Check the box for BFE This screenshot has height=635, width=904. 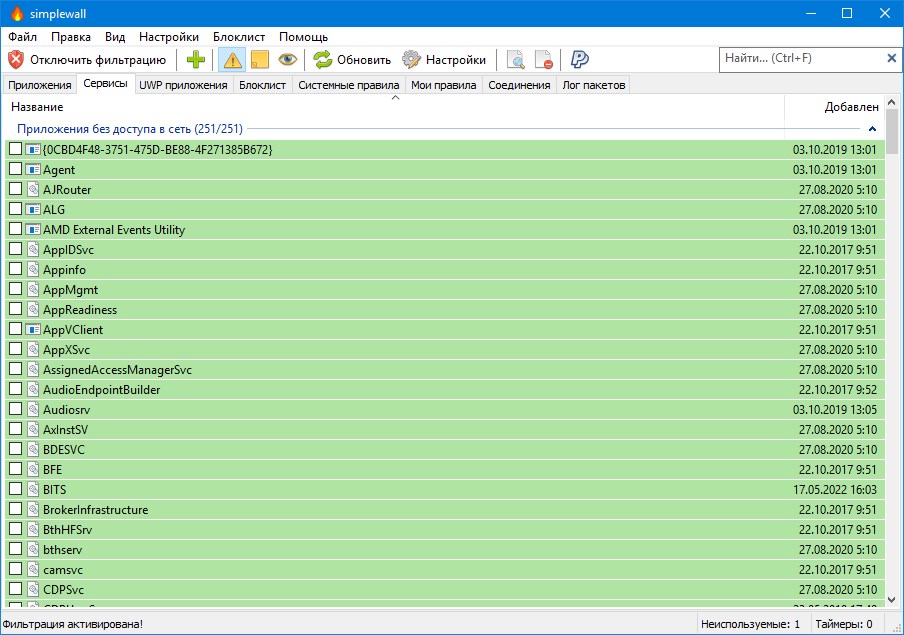click(x=16, y=469)
